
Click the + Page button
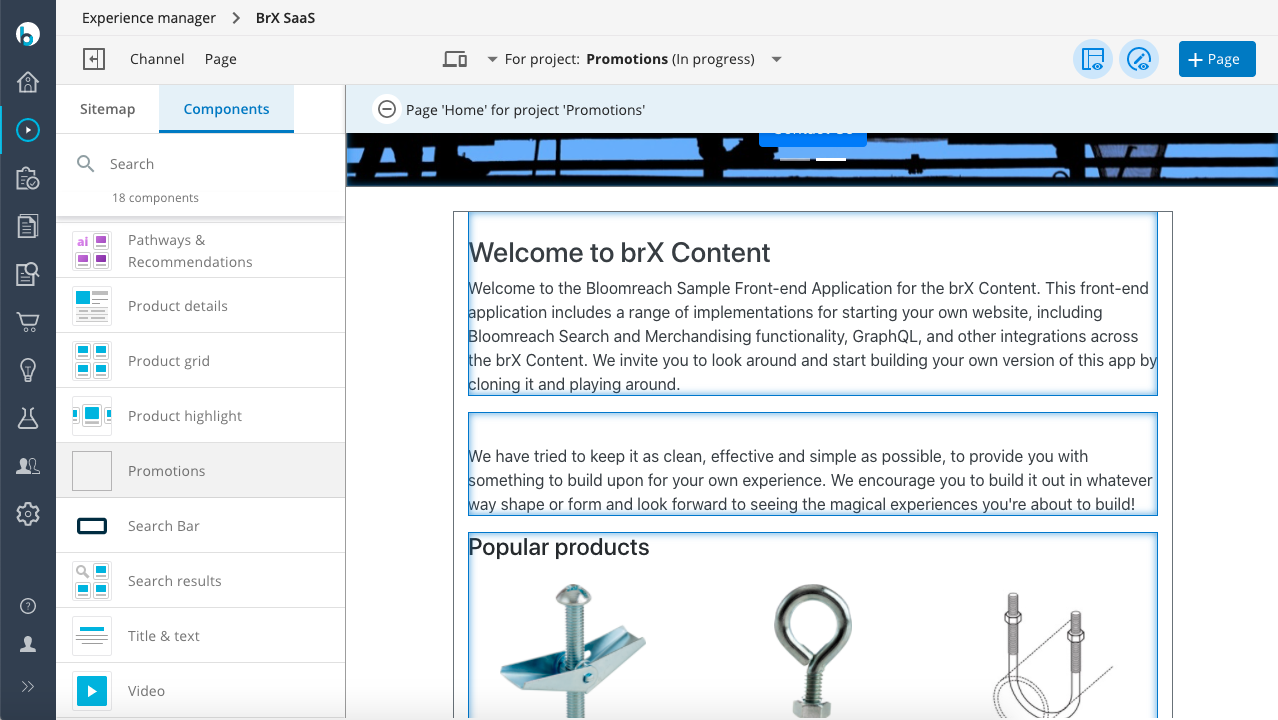pos(1217,59)
